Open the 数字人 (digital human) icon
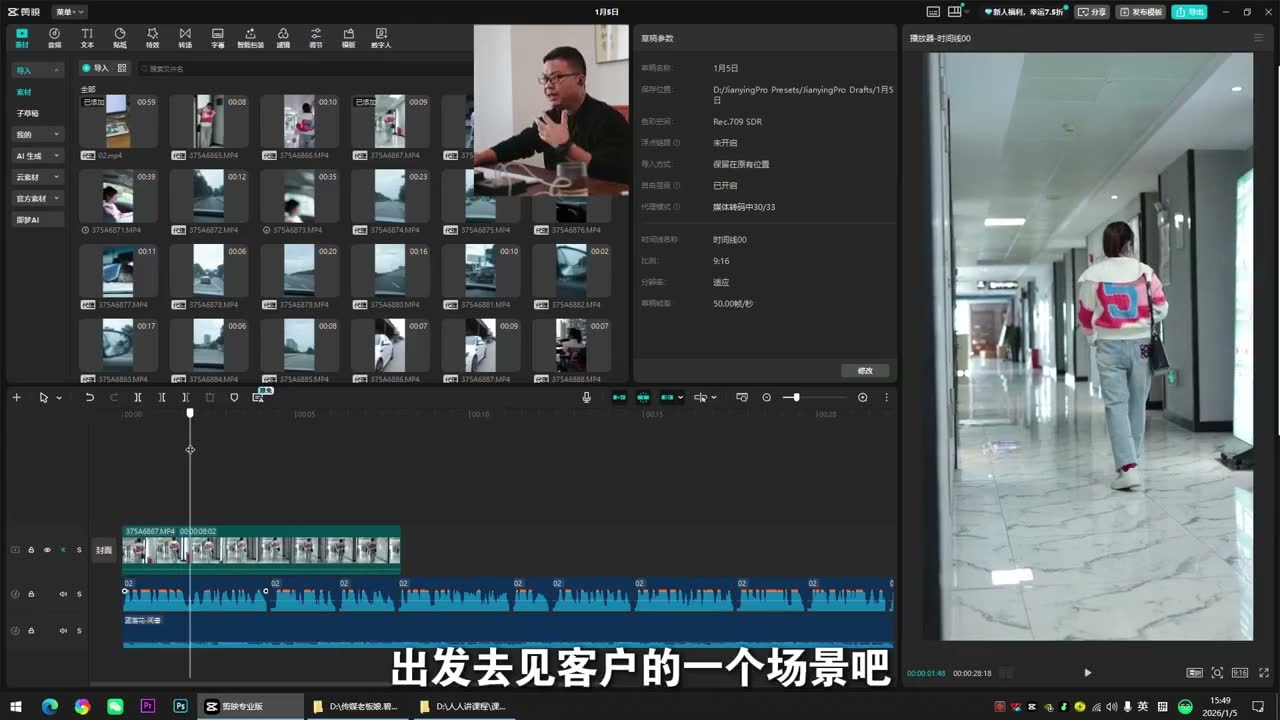 click(381, 38)
